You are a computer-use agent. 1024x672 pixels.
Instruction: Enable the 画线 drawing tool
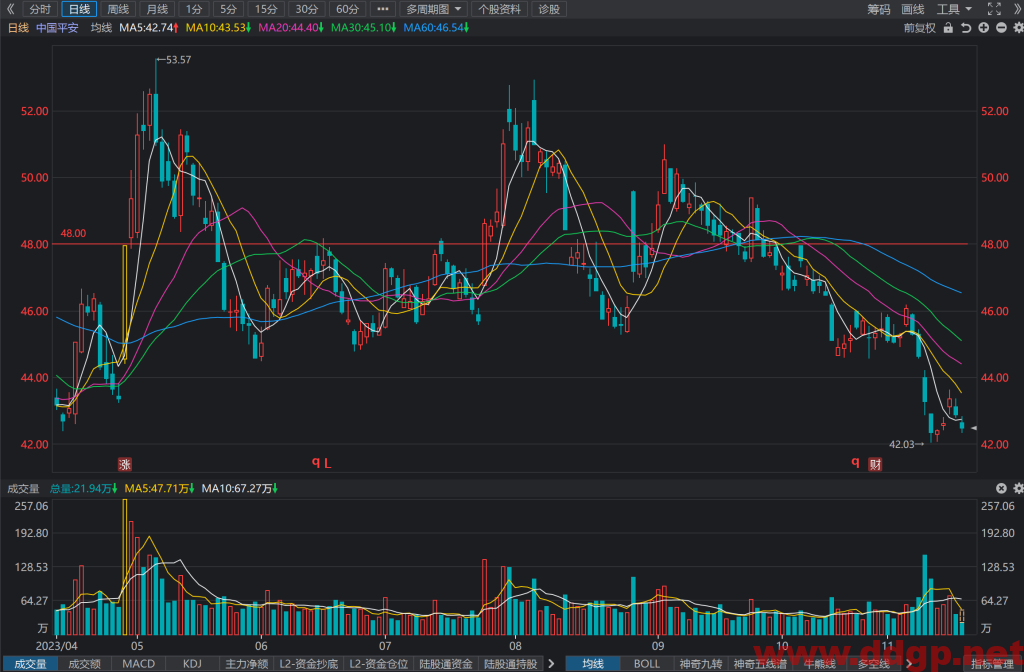coord(912,9)
